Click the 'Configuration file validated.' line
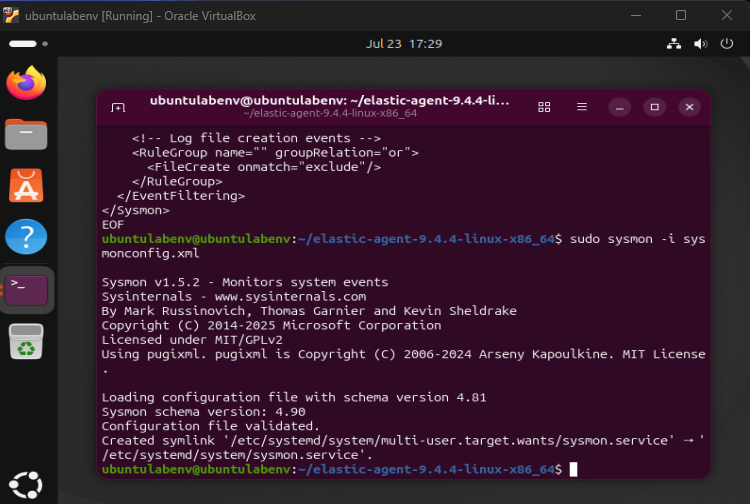The height and width of the screenshot is (504, 750). pyautogui.click(x=210, y=426)
